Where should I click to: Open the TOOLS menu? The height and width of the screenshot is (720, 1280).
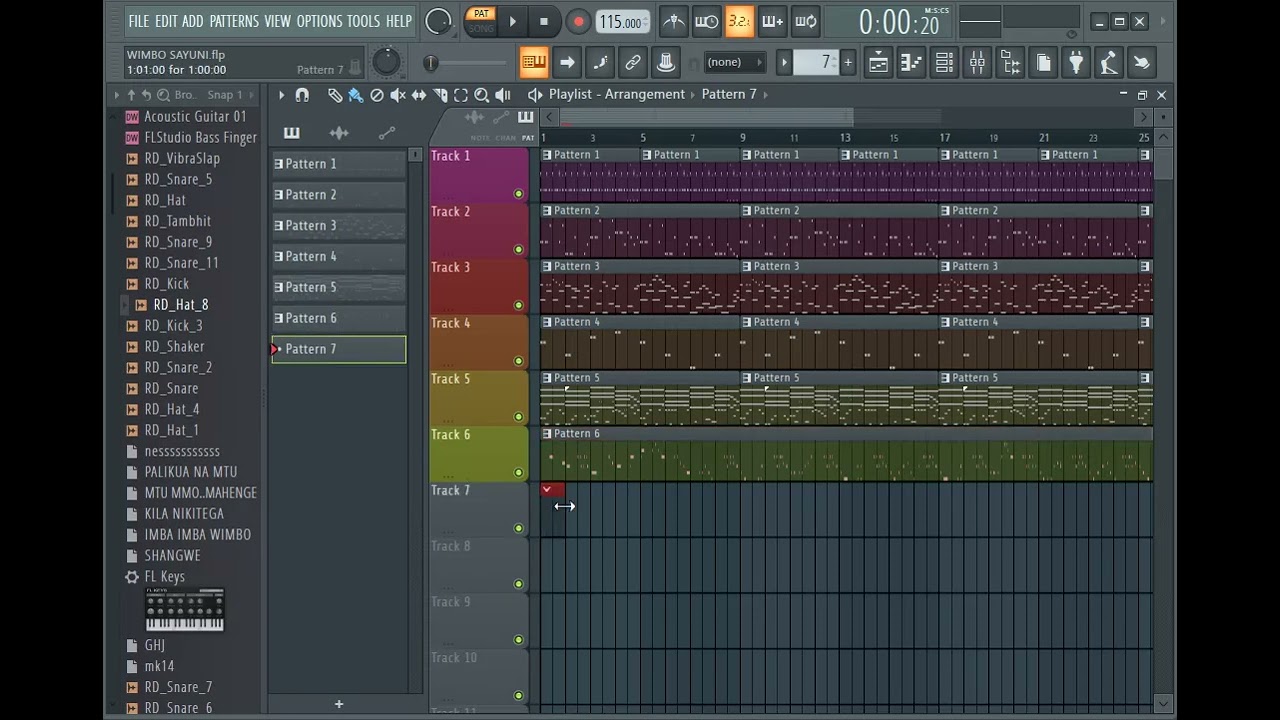point(364,21)
